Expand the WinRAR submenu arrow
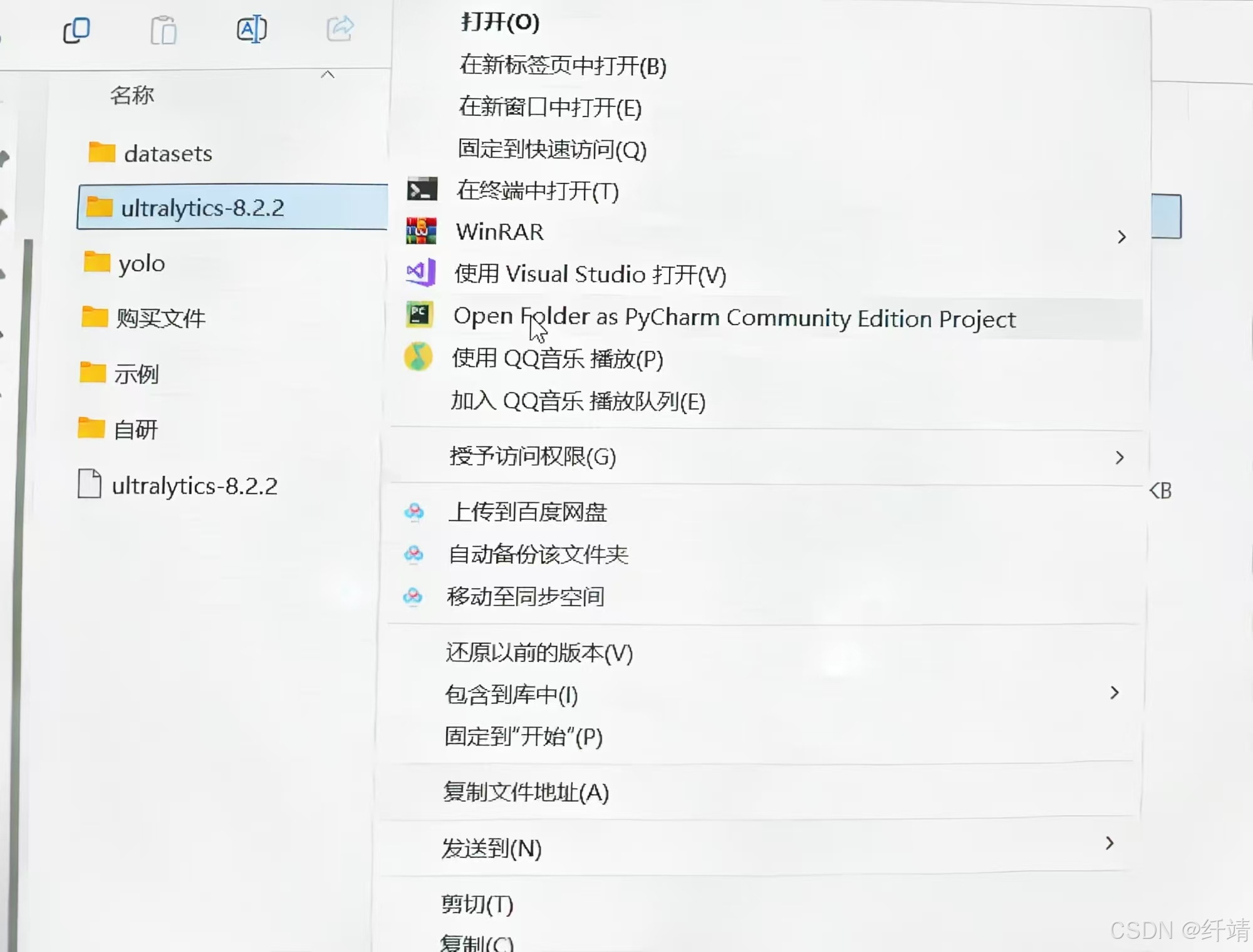Viewport: 1253px width, 952px height. [1121, 237]
